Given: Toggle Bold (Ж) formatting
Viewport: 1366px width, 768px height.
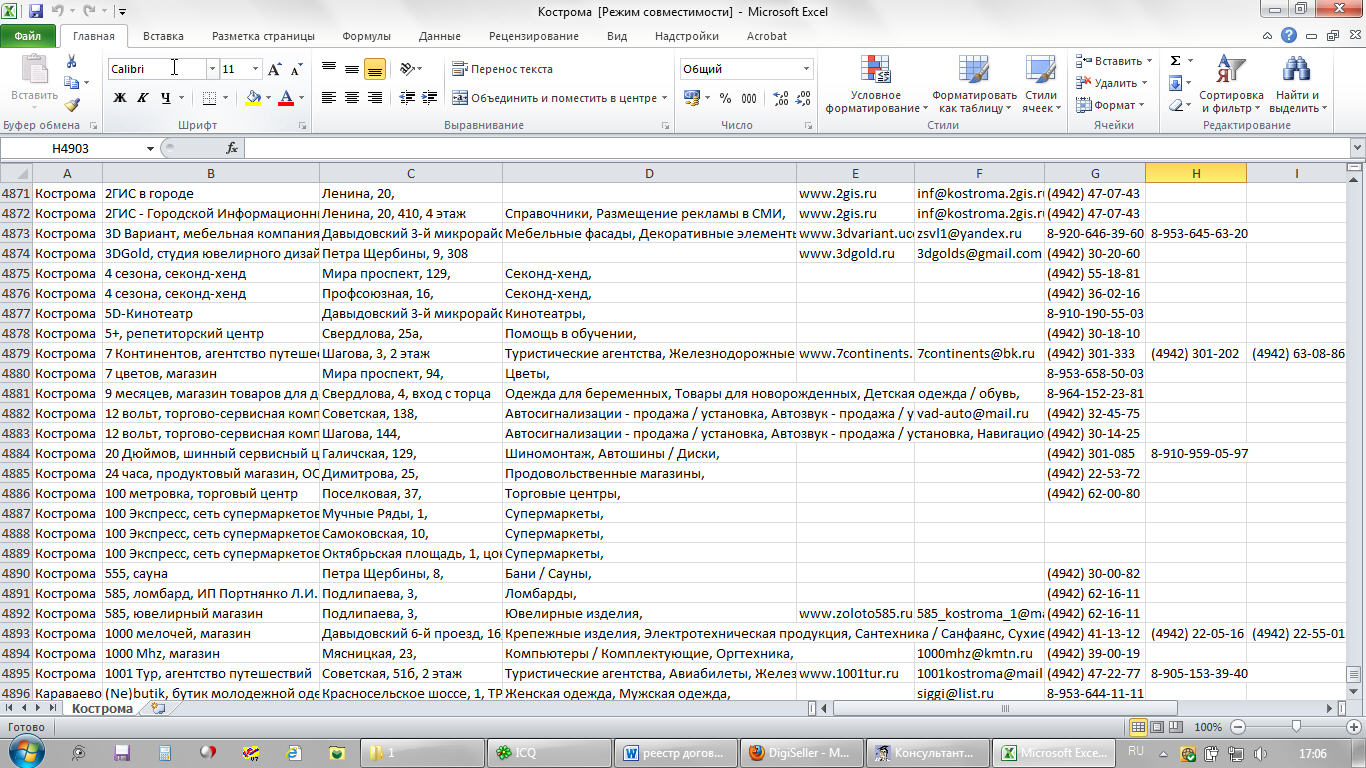Looking at the screenshot, I should coord(120,98).
